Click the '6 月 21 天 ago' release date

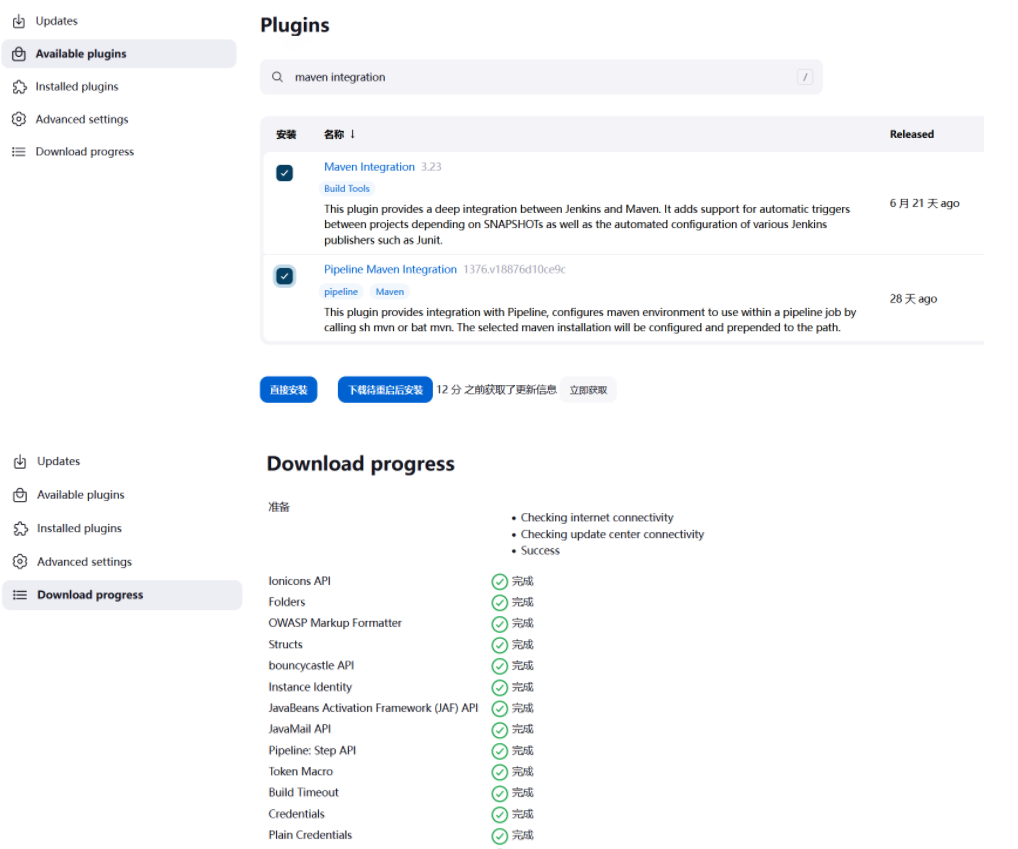(x=924, y=203)
